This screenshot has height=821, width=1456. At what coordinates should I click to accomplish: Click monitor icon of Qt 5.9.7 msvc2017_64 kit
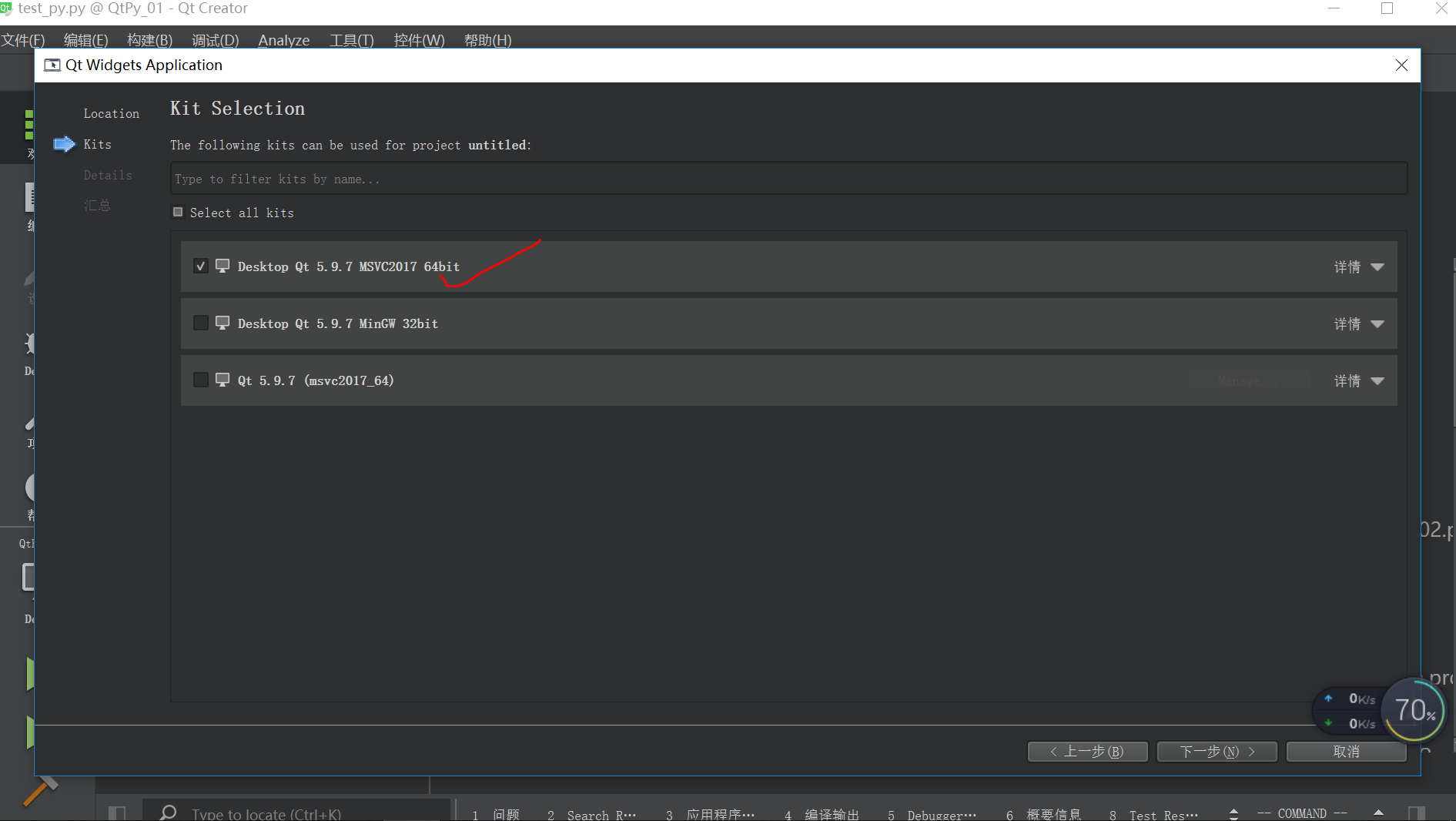[x=223, y=380]
